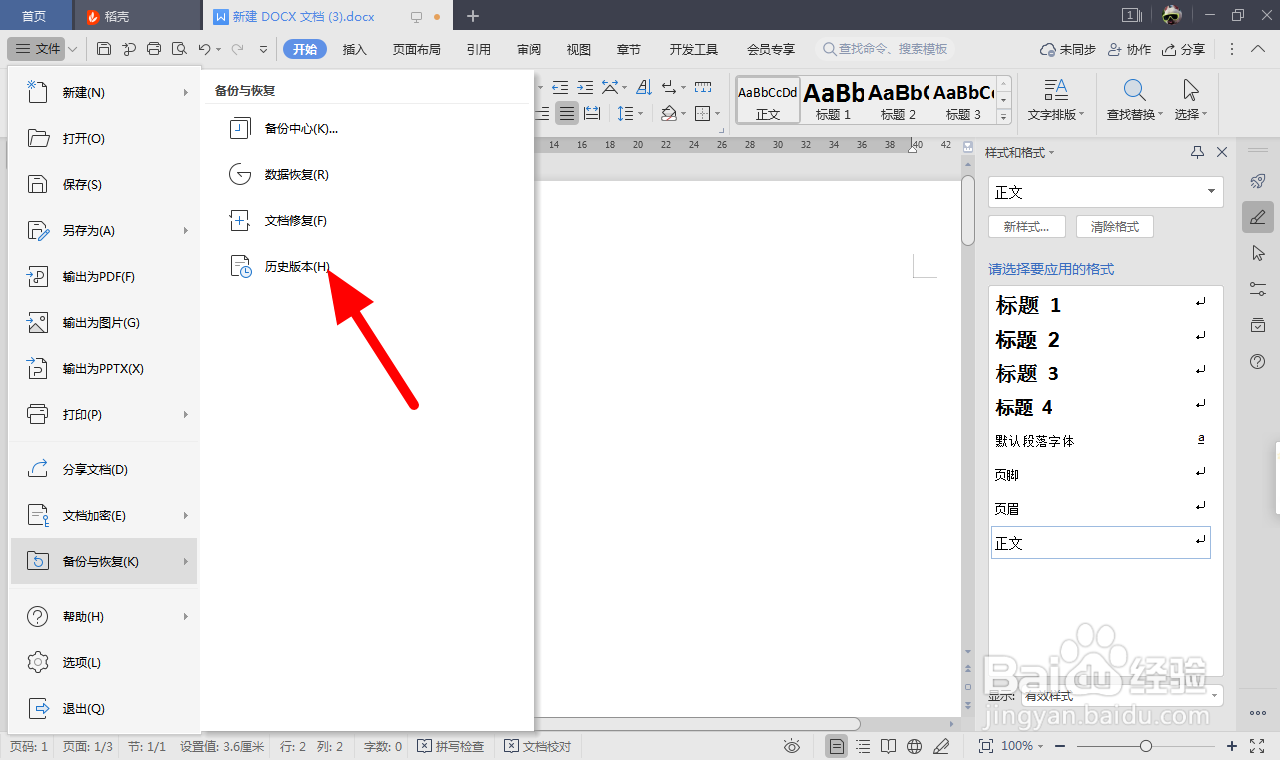This screenshot has width=1280, height=760.
Task: Expand the Help (帮助) submenu arrow
Action: [186, 617]
